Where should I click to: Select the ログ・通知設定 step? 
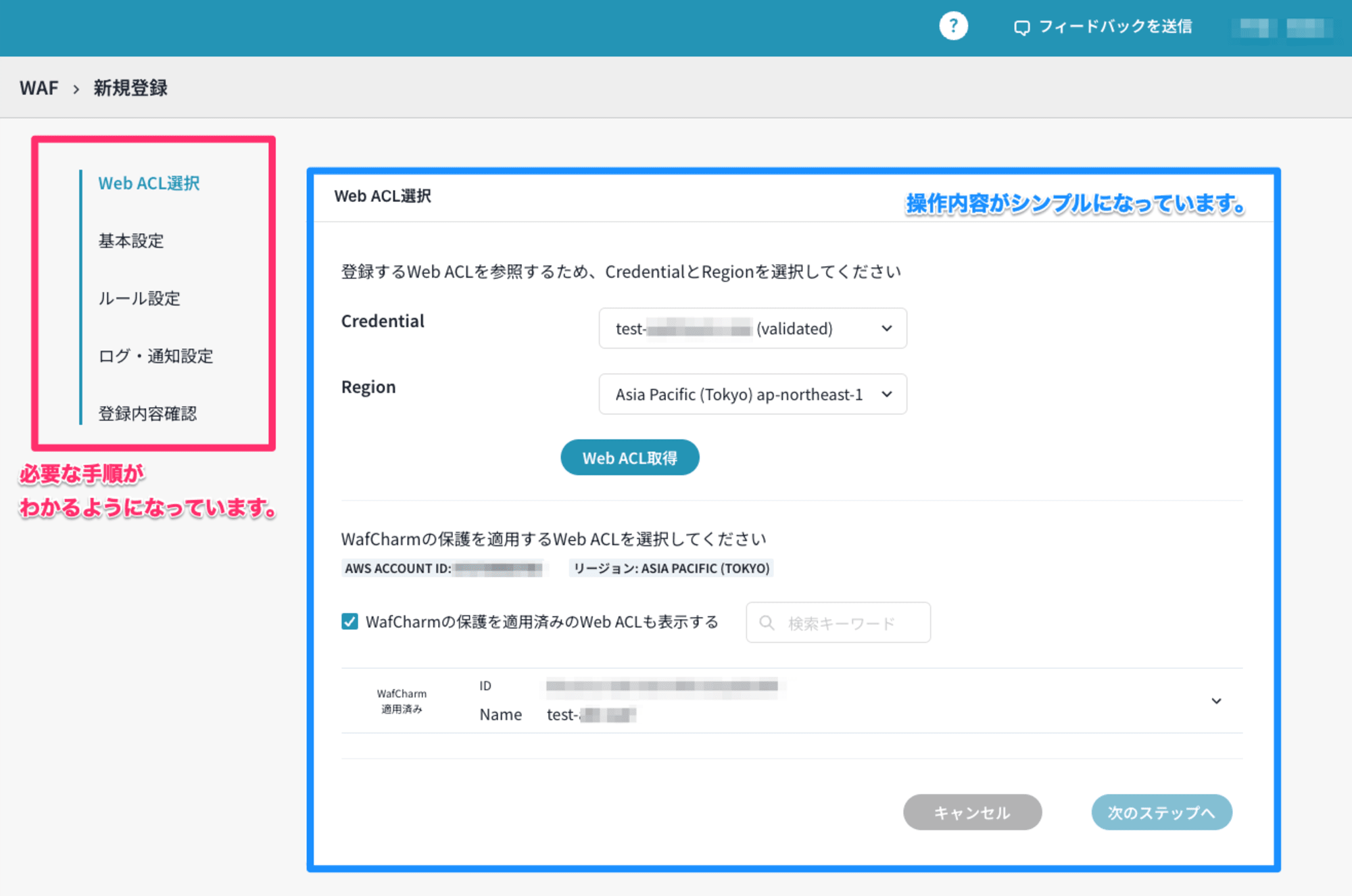pyautogui.click(x=155, y=356)
